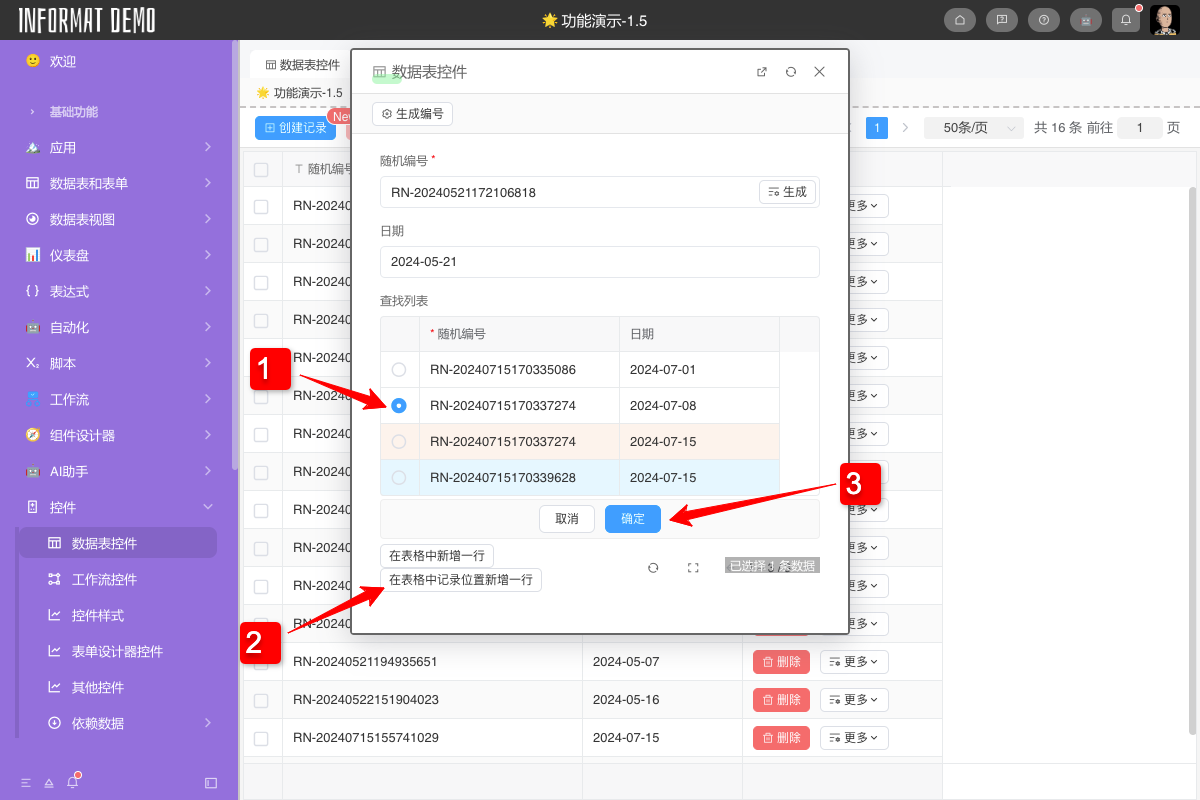Check the select-all checkbox in table header

click(261, 170)
